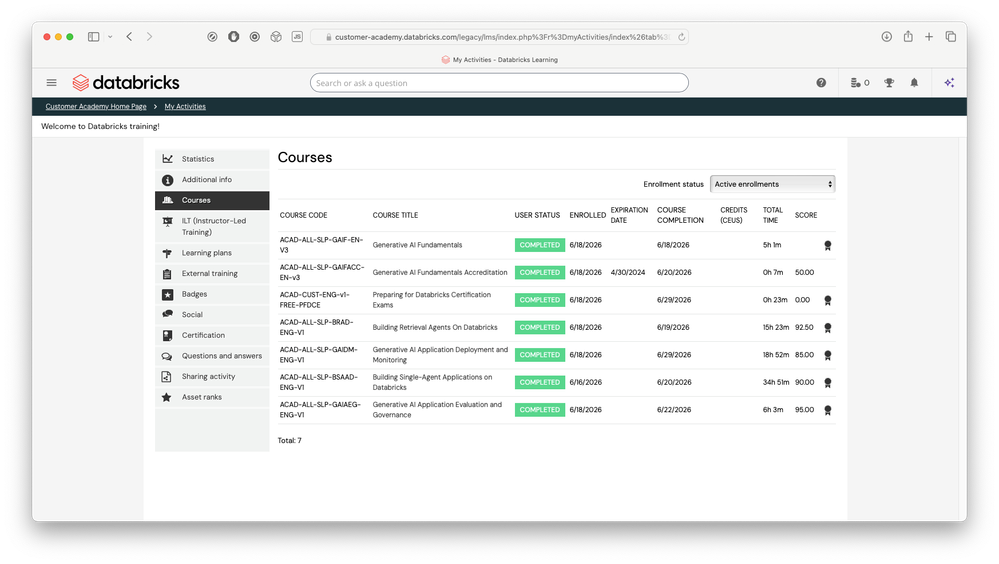Open Safari share button
The image size is (999, 564).
[x=908, y=36]
